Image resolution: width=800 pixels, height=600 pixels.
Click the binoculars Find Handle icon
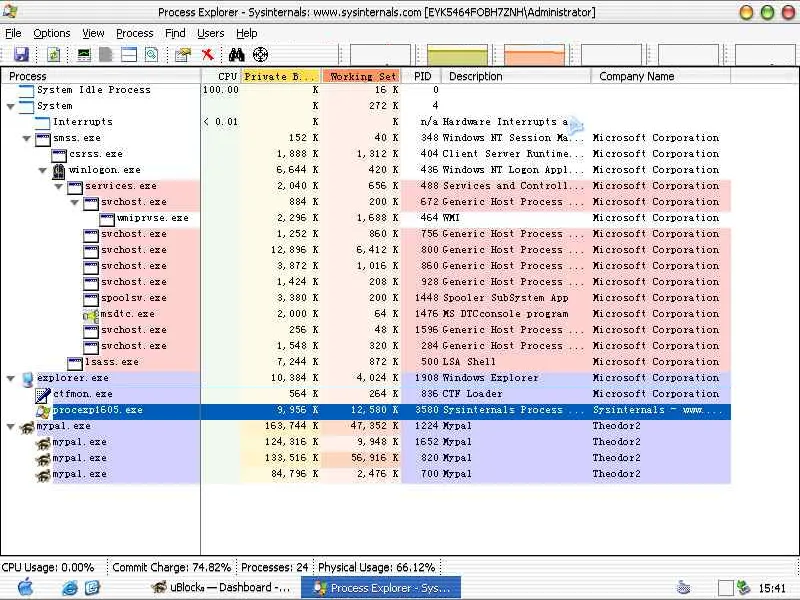[x=237, y=54]
